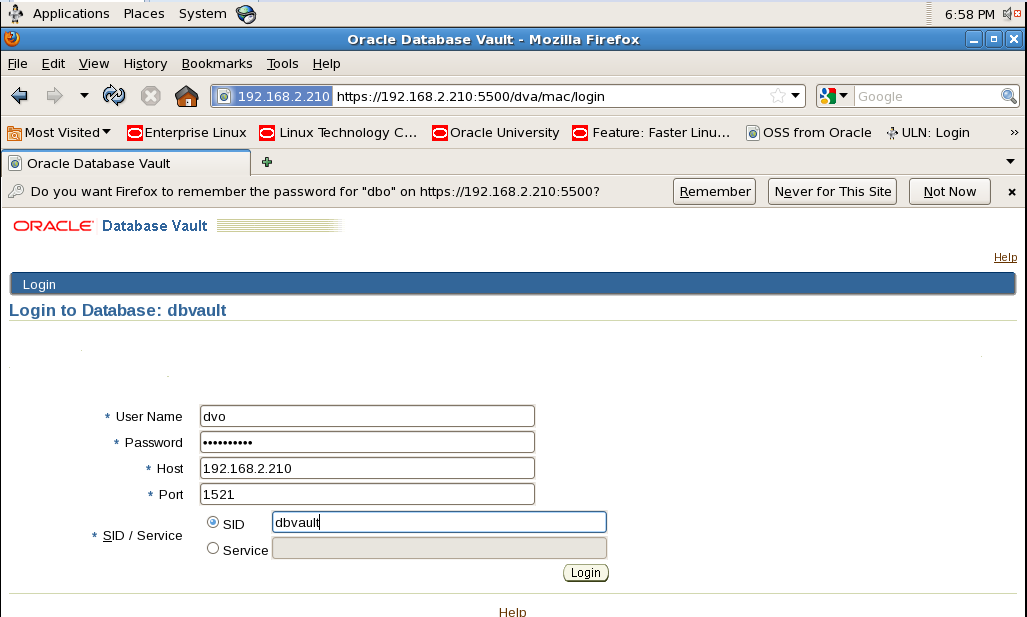Open the Edit menu
The height and width of the screenshot is (617, 1027).
(53, 64)
